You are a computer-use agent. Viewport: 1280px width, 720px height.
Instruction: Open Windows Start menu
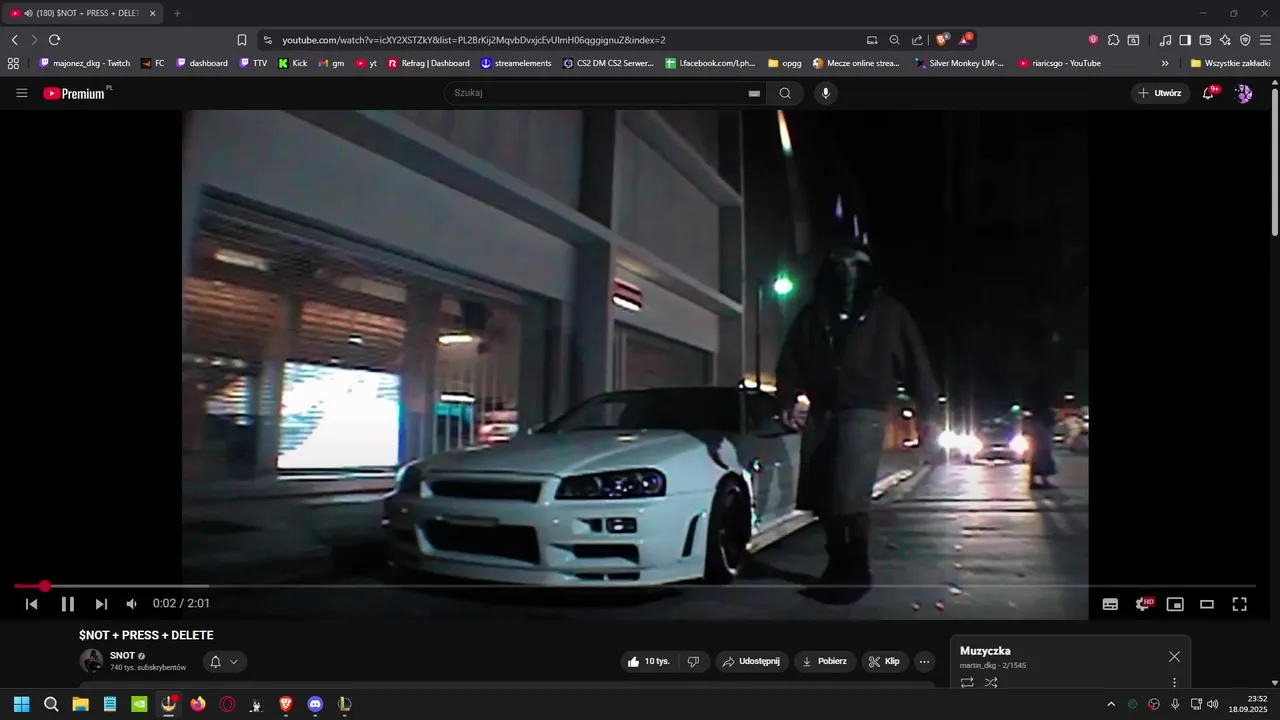21,704
